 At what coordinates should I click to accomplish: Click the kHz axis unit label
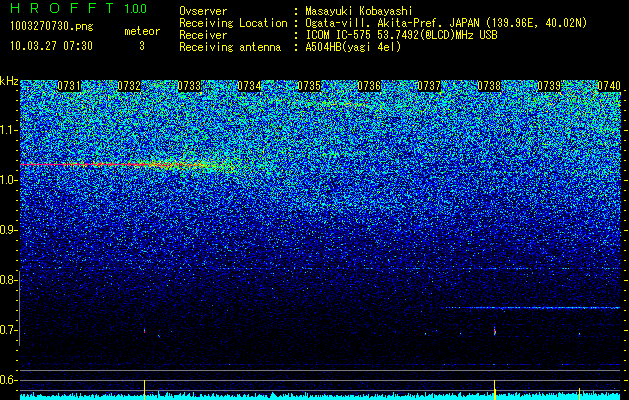[9, 81]
